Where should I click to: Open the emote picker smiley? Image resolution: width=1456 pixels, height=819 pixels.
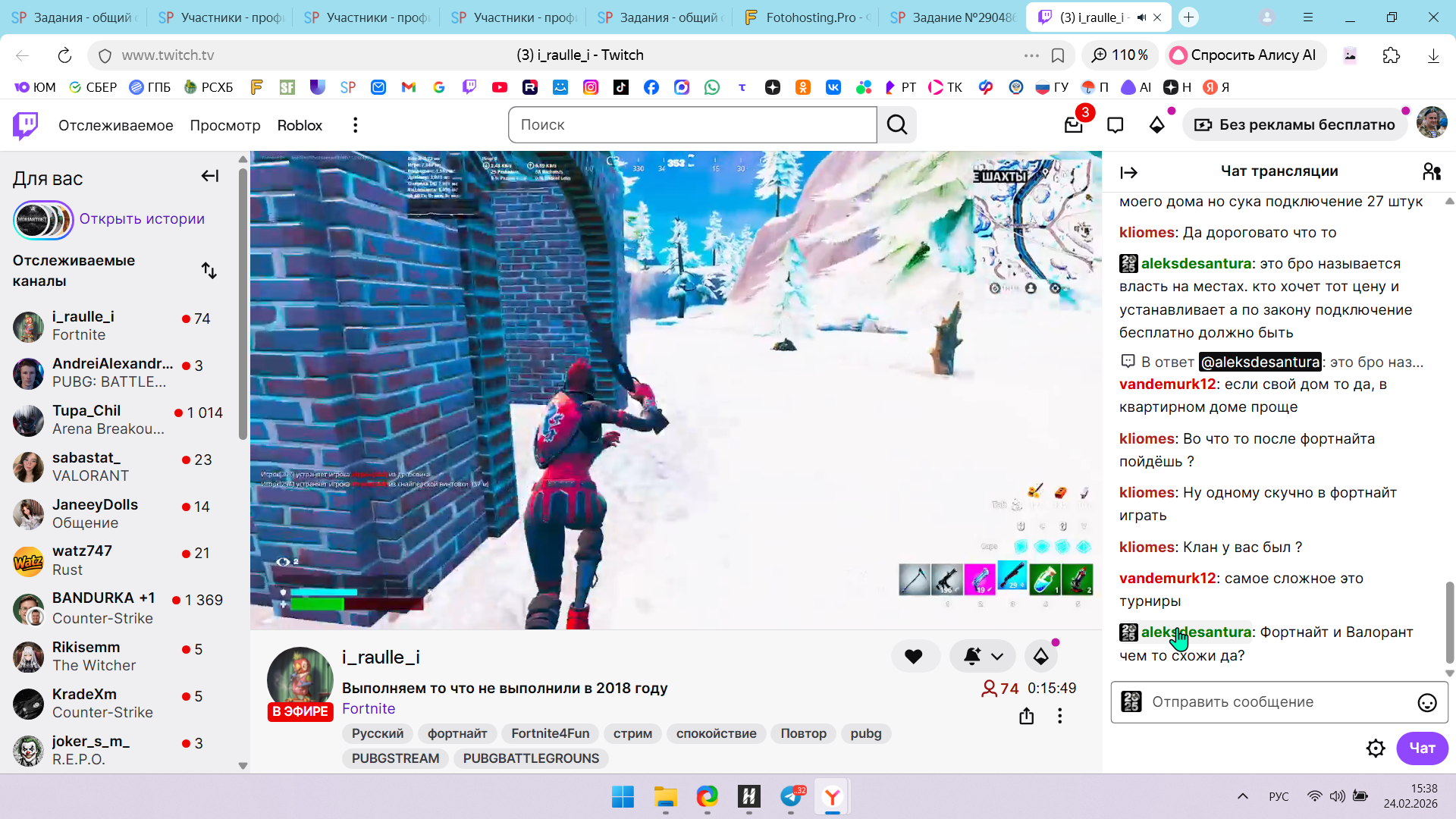click(x=1426, y=702)
